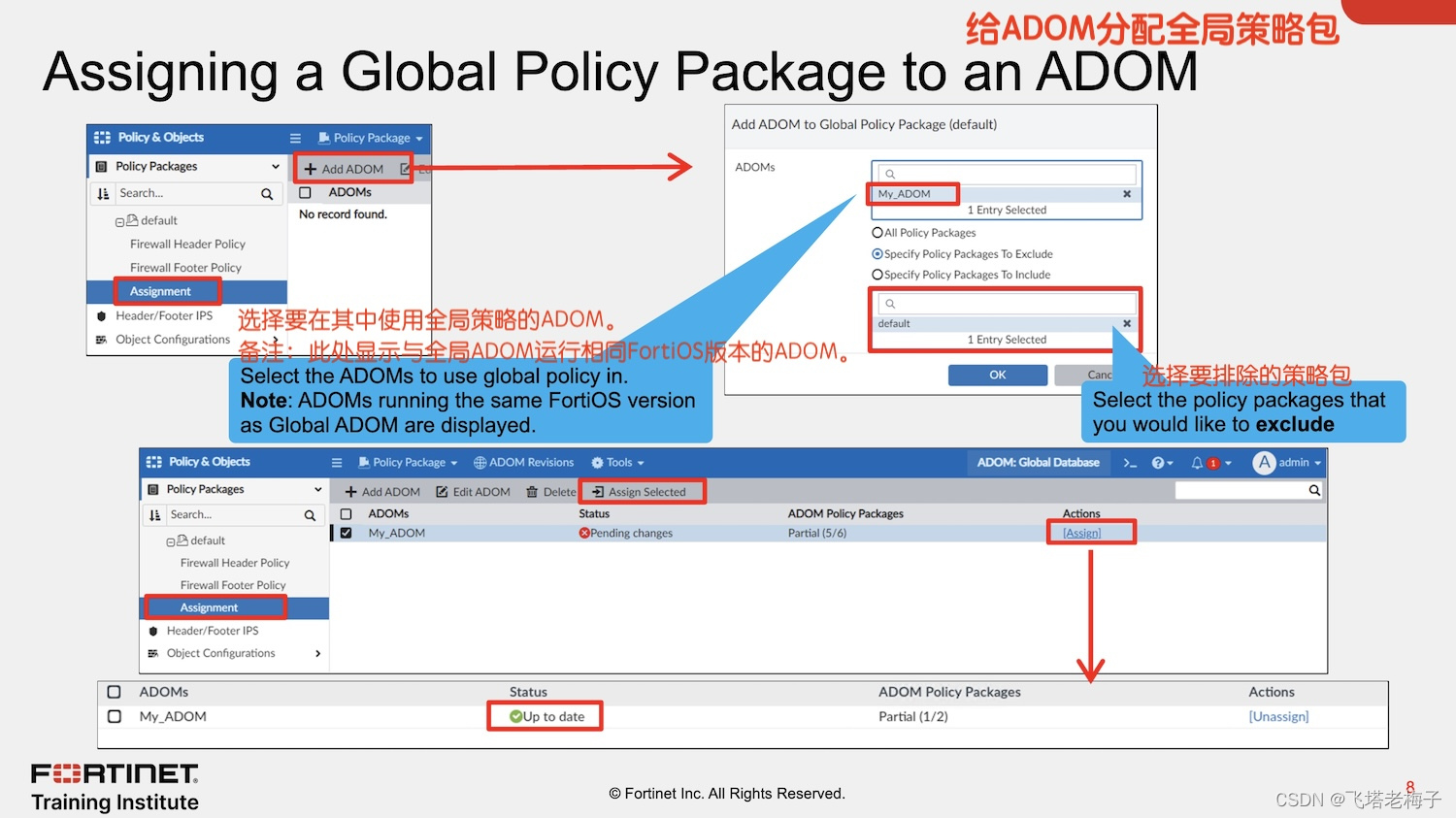The width and height of the screenshot is (1456, 818).
Task: Expand the Policy Packages selector in upper-left sidebar
Action: click(276, 167)
